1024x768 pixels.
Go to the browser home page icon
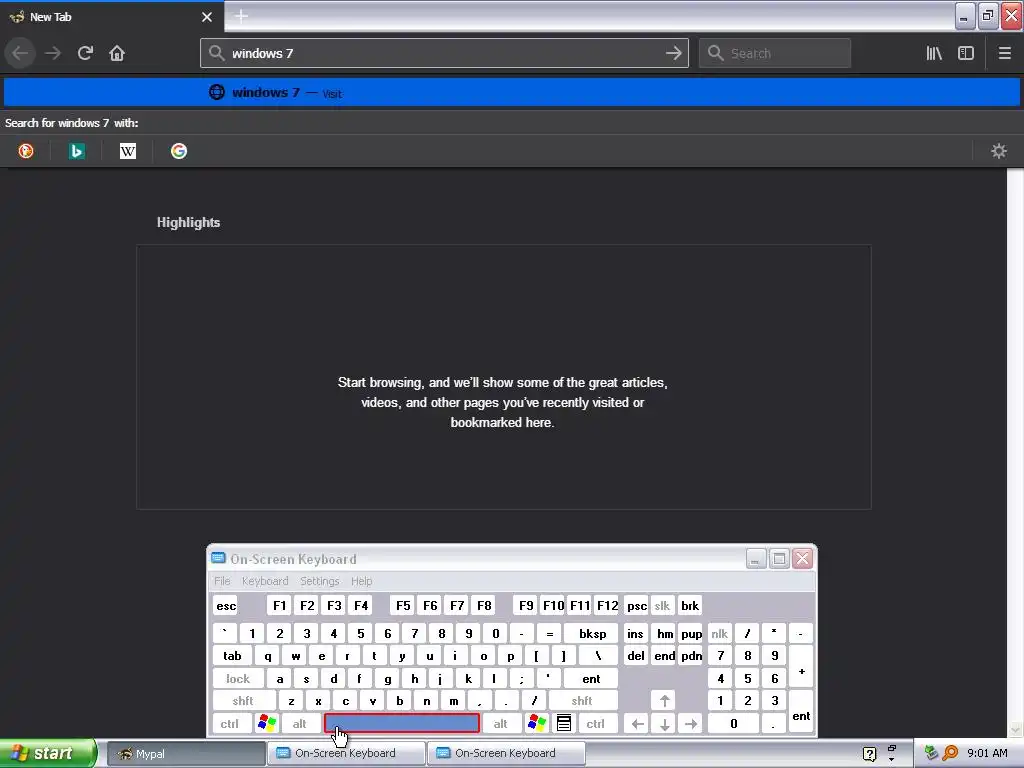pyautogui.click(x=117, y=53)
